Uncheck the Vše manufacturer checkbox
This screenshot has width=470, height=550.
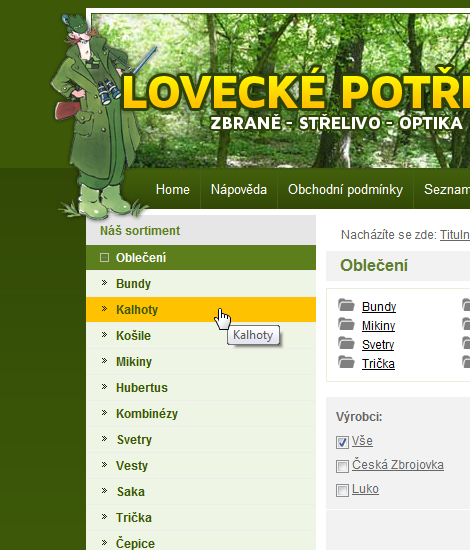pyautogui.click(x=342, y=442)
